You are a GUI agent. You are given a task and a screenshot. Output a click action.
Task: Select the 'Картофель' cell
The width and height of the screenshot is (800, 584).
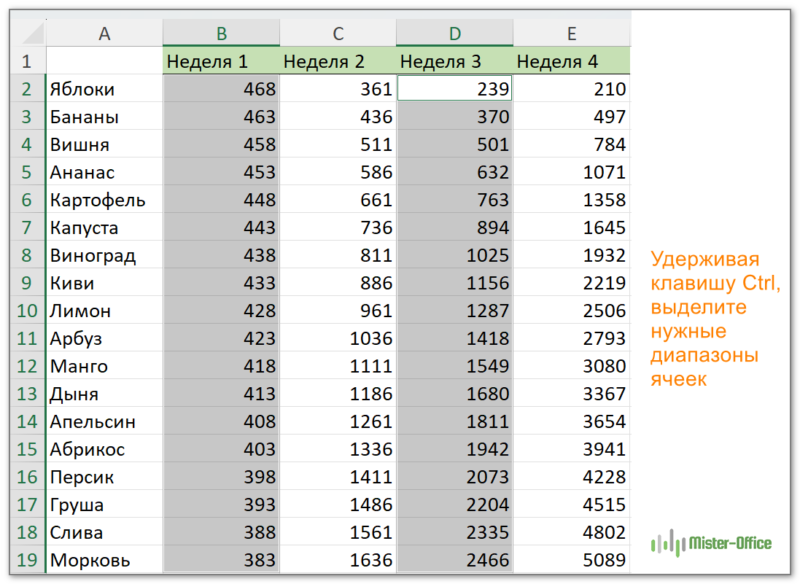click(x=104, y=200)
